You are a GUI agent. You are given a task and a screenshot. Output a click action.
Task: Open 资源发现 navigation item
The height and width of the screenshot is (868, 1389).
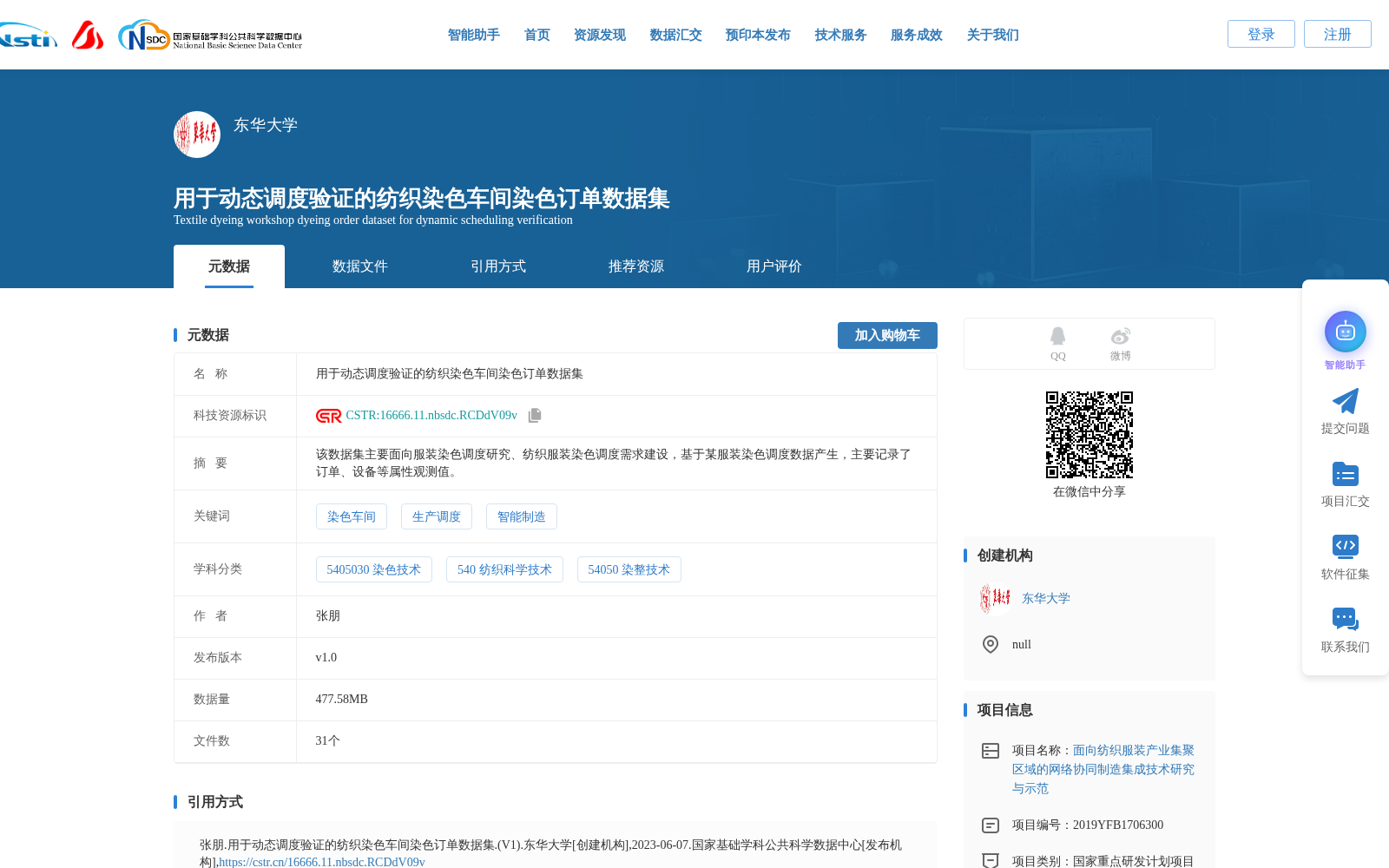600,35
